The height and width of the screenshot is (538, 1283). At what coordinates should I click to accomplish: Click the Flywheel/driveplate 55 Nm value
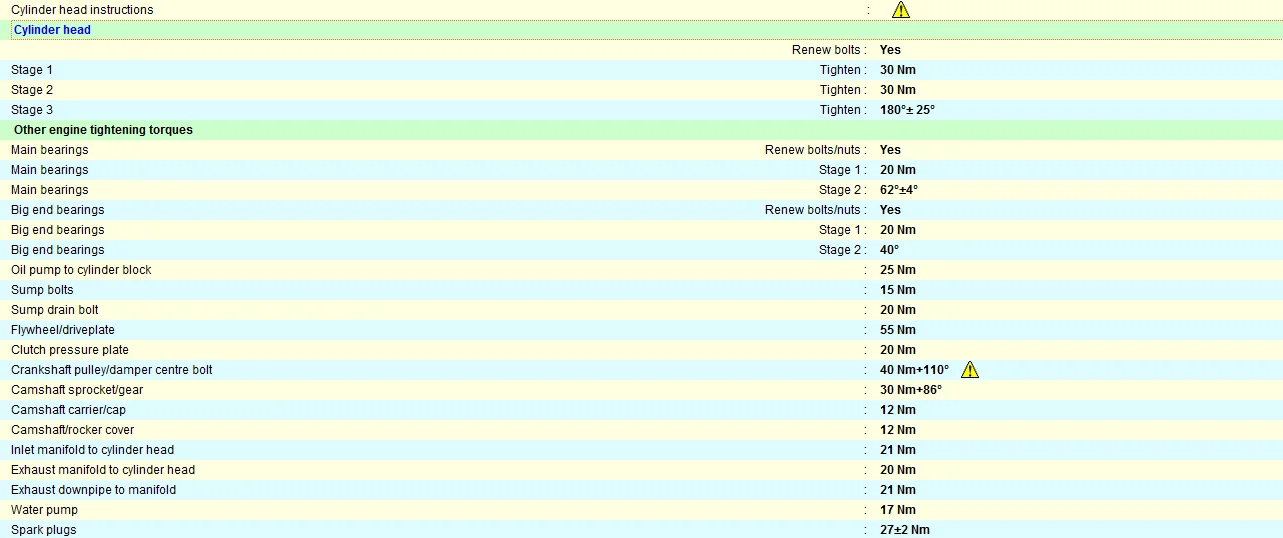[898, 330]
